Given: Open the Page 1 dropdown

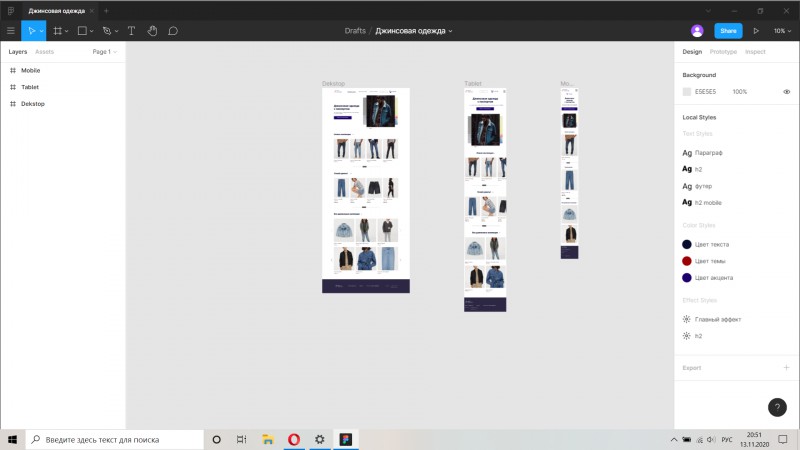Looking at the screenshot, I should (105, 52).
